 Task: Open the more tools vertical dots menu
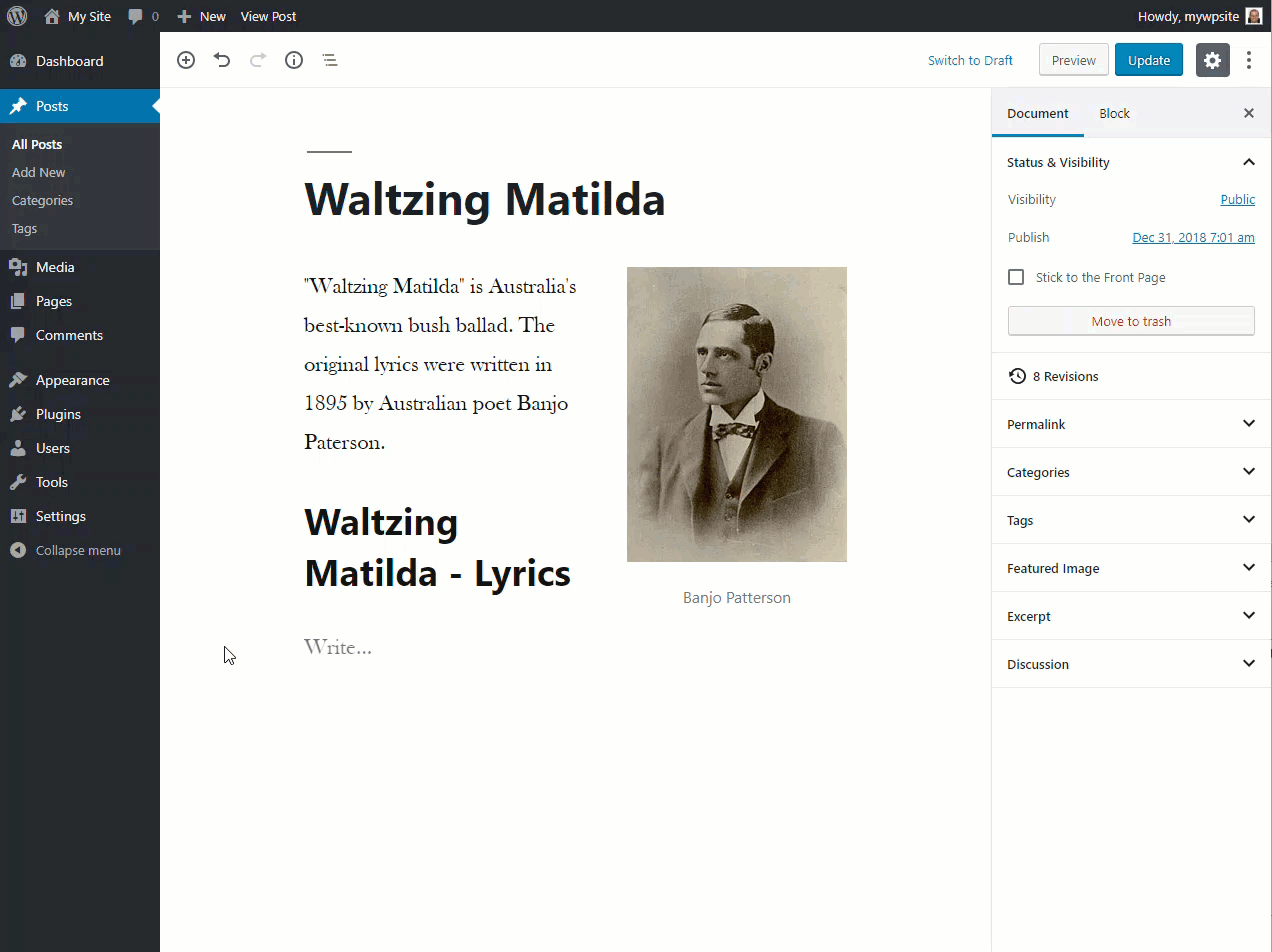point(1249,60)
